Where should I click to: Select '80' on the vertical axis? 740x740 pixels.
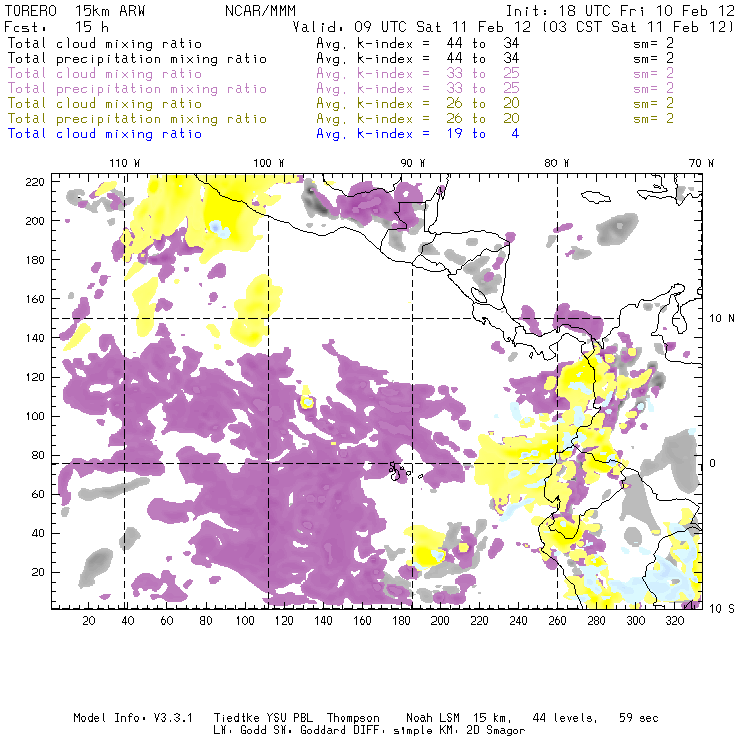coord(38,455)
